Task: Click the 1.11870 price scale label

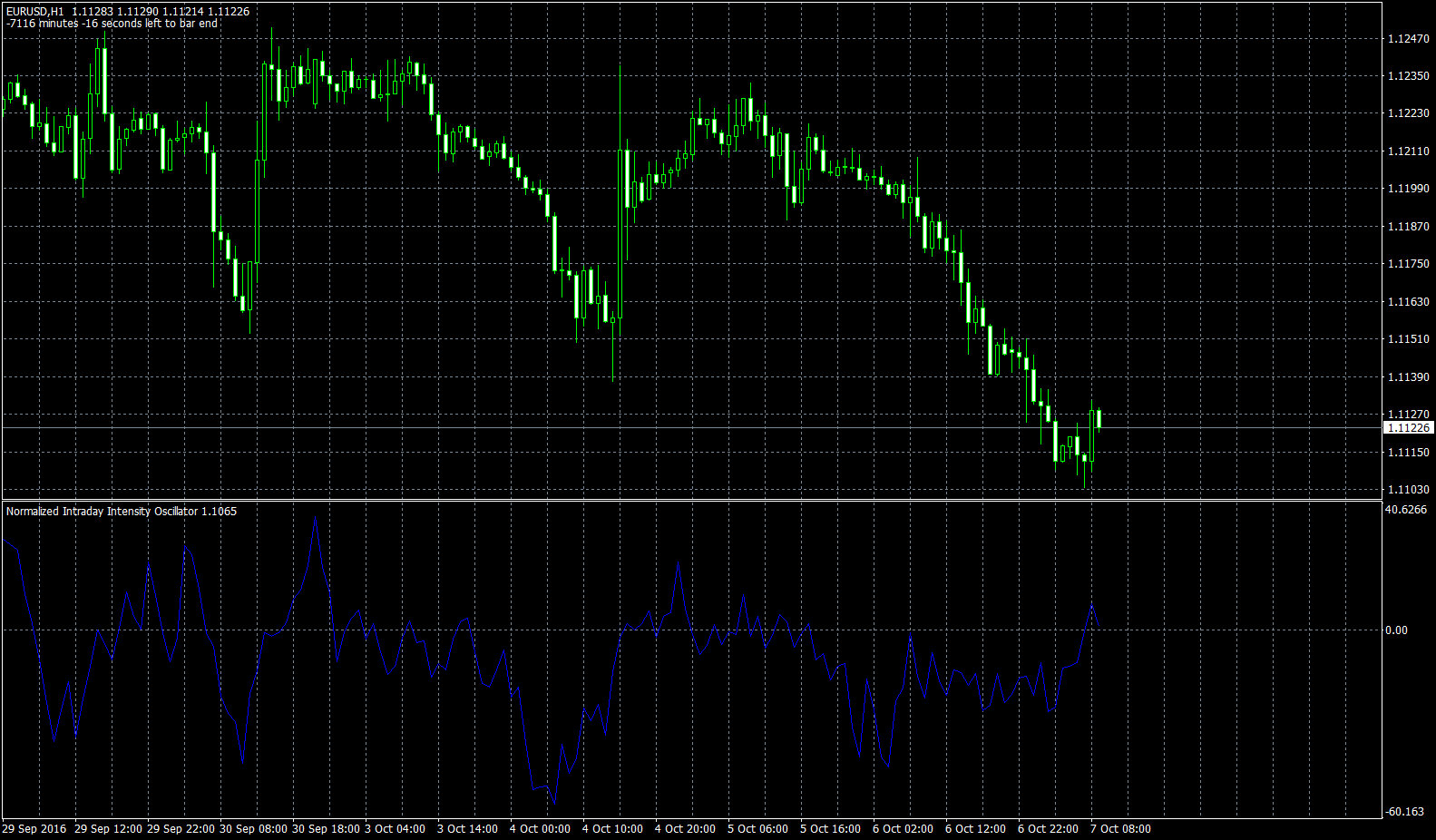Action: [x=1408, y=227]
